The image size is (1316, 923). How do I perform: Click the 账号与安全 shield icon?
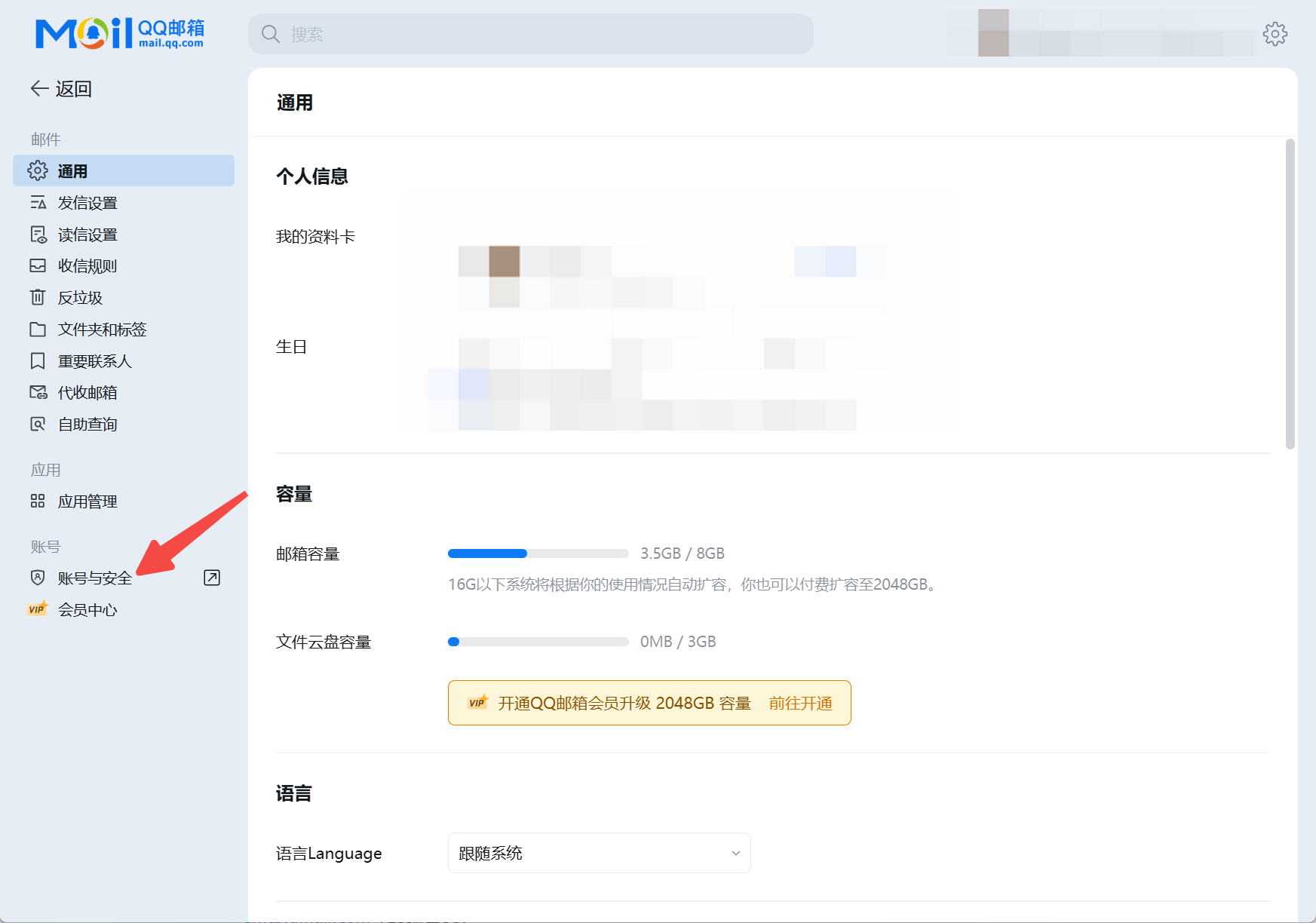(x=37, y=578)
